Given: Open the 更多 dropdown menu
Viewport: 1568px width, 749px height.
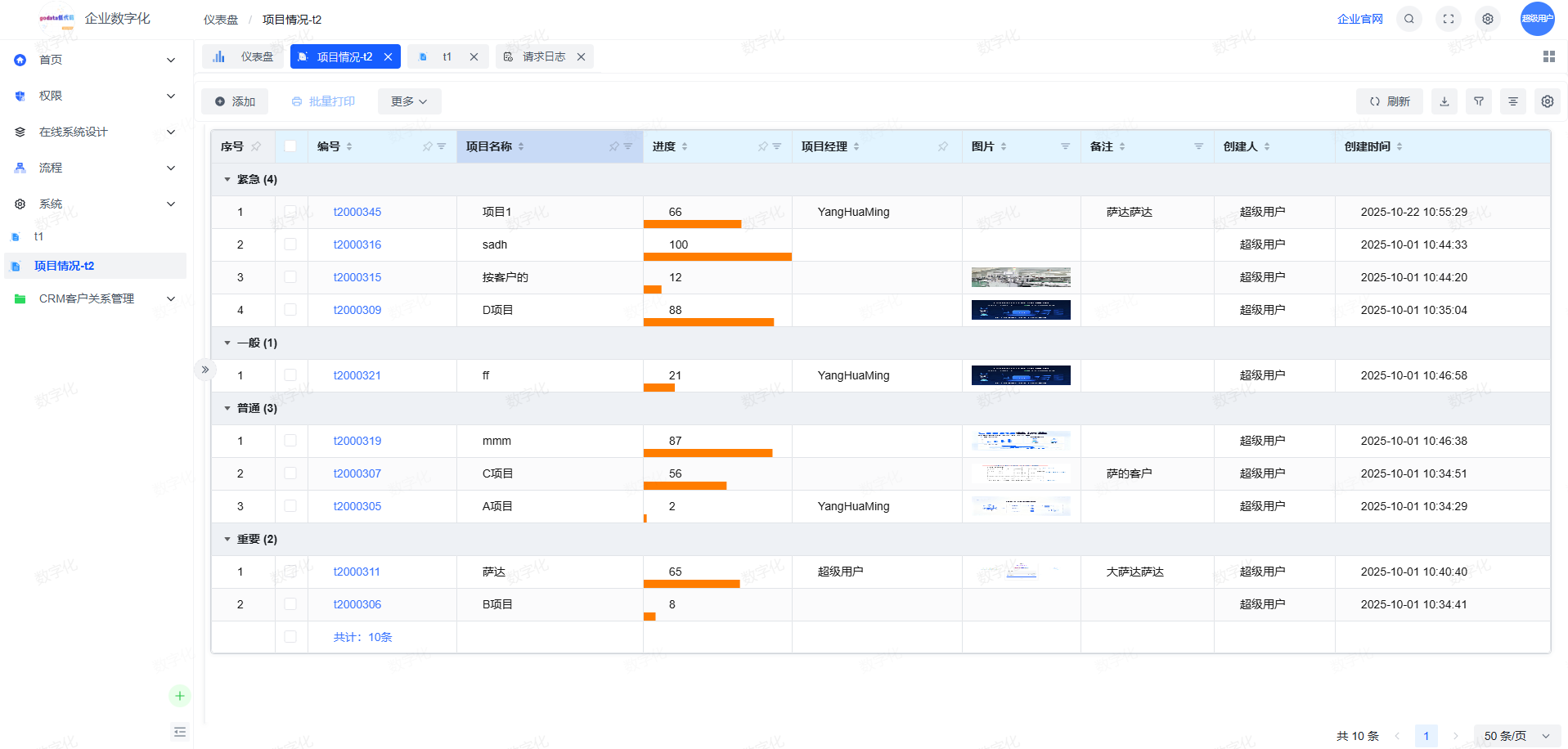Looking at the screenshot, I should tap(409, 101).
